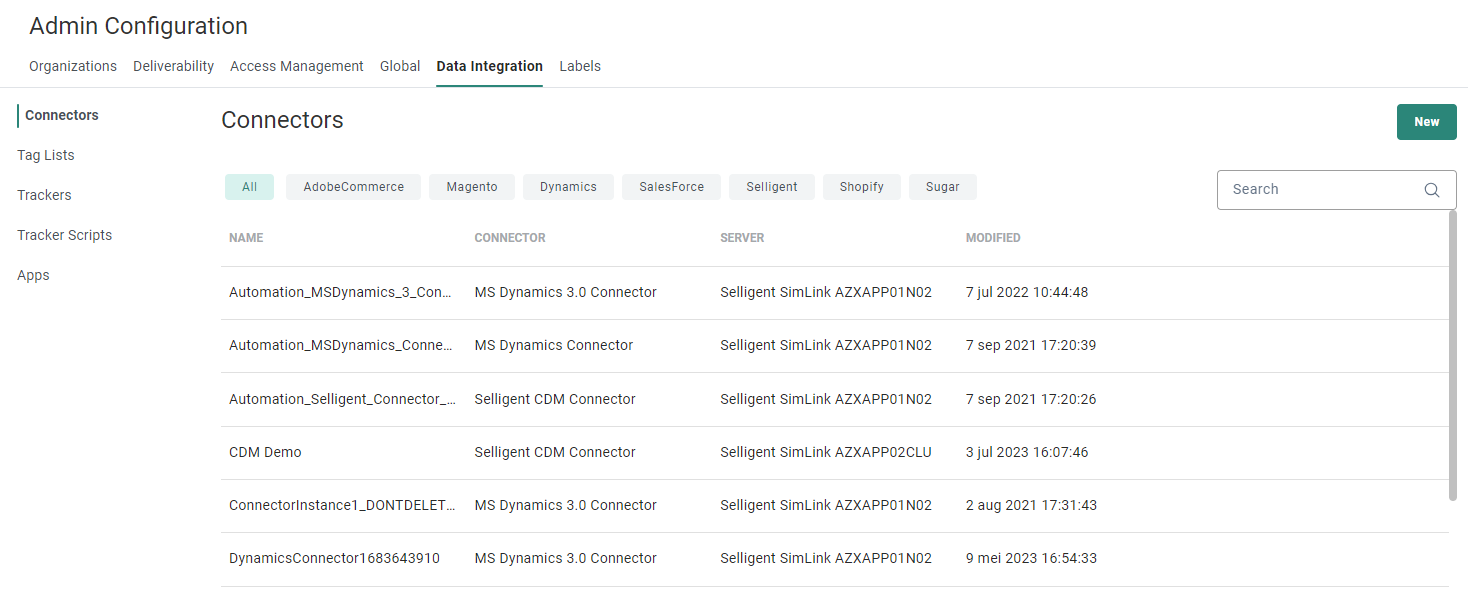The height and width of the screenshot is (589, 1468).
Task: Open the CDM Demo connector row
Action: click(x=265, y=452)
